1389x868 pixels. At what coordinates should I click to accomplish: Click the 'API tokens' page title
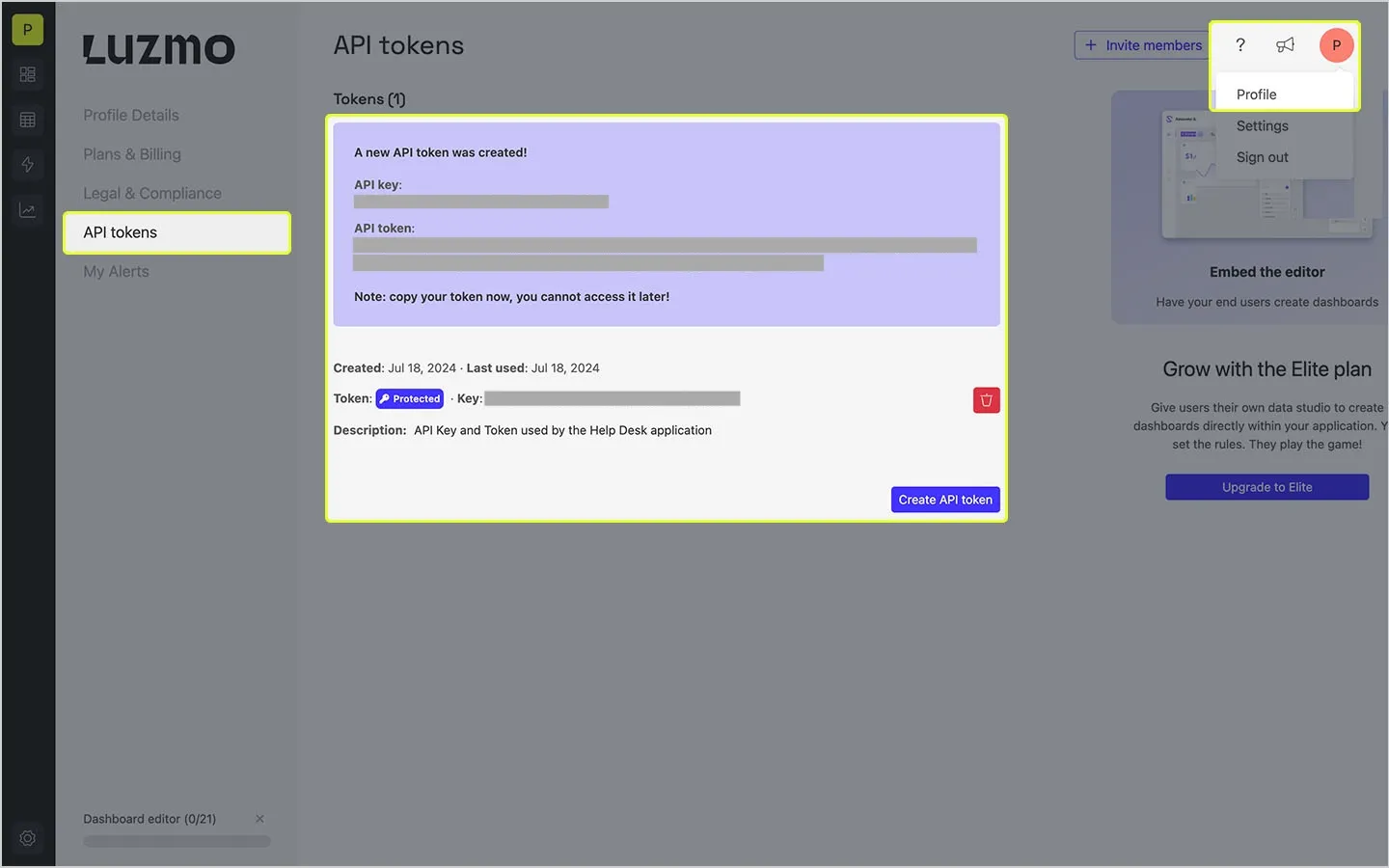[398, 45]
